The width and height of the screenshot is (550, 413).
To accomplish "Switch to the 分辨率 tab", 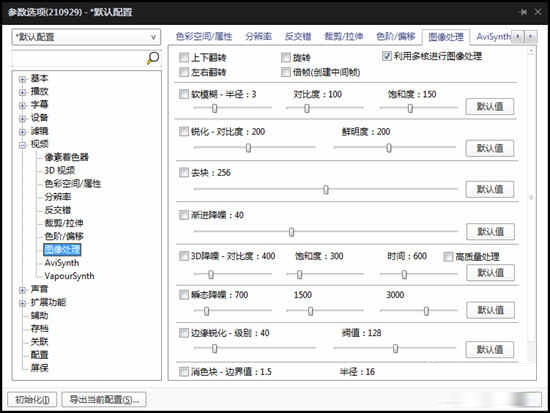I will coord(259,36).
